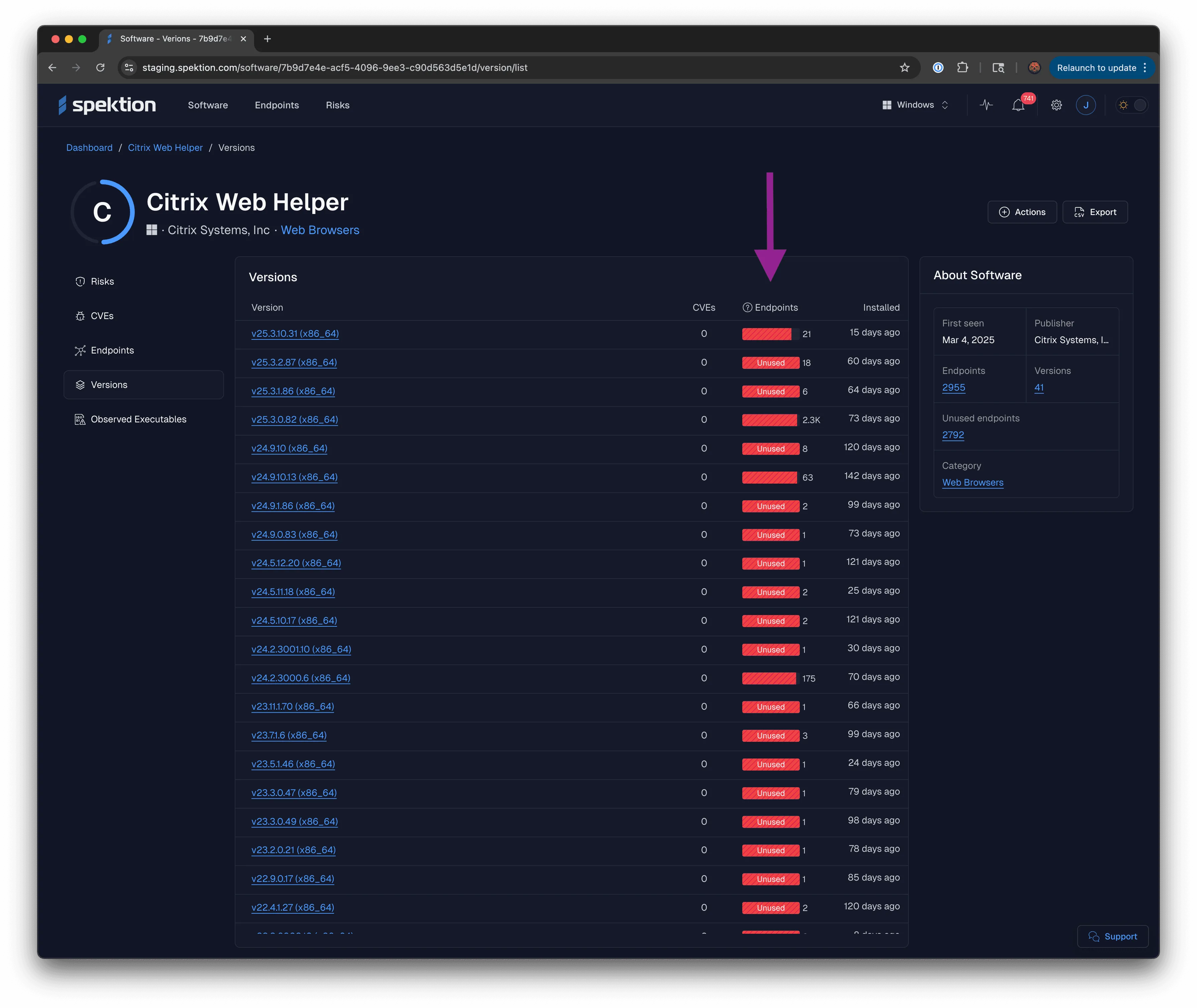This screenshot has width=1197, height=1008.
Task: Open a new browser tab
Action: [267, 39]
